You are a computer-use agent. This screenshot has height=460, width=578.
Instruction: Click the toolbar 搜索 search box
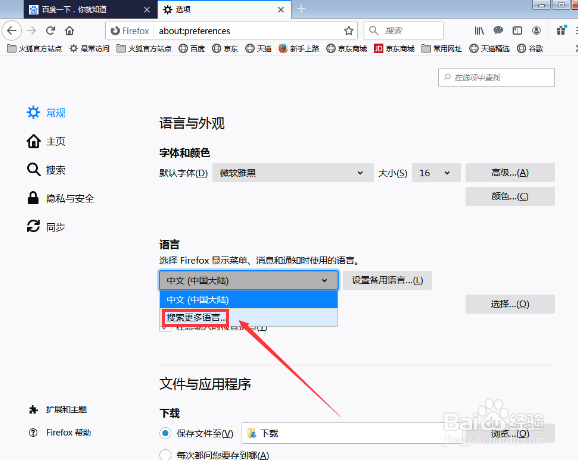coord(404,31)
